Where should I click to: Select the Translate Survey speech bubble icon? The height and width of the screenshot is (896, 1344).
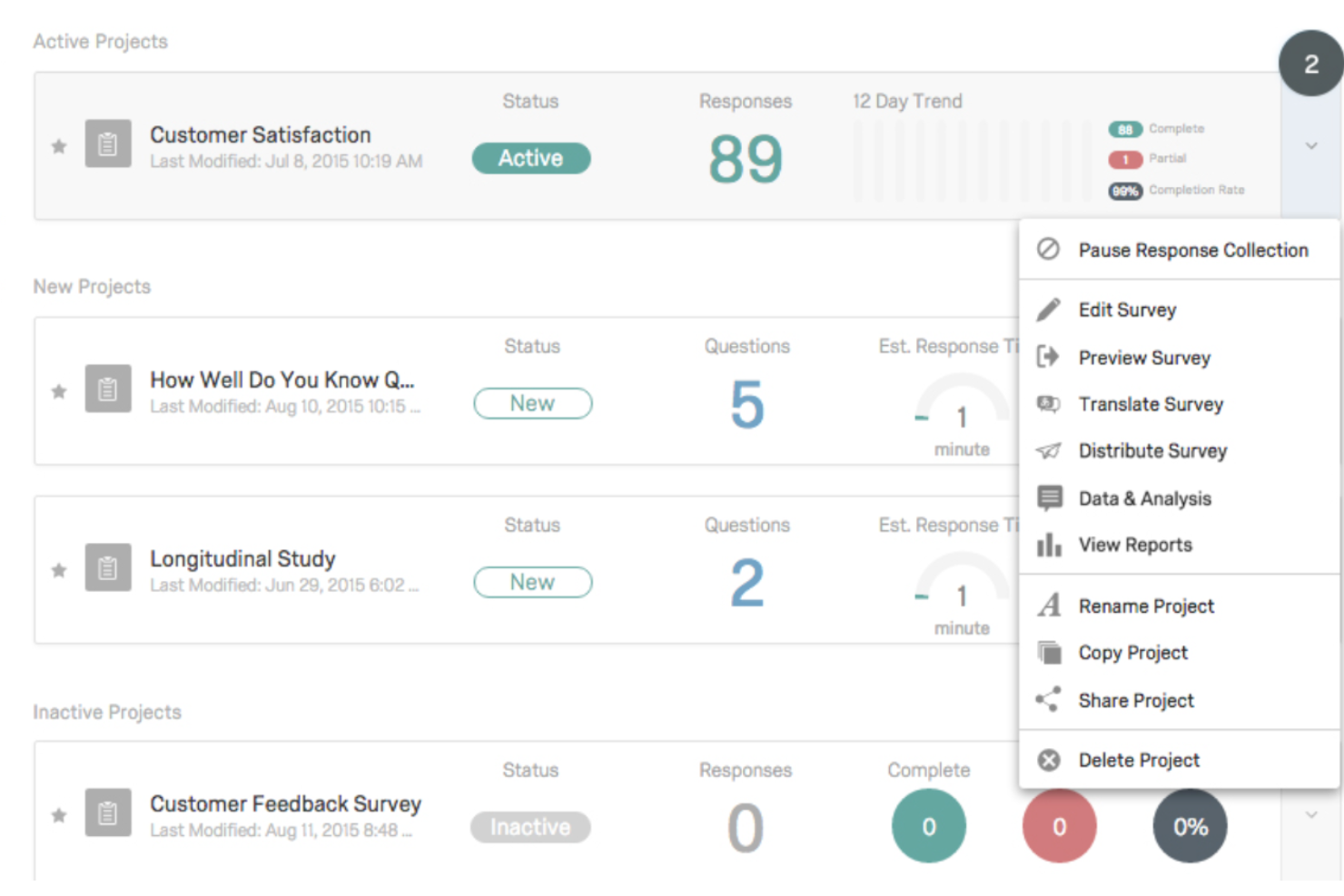[1049, 404]
